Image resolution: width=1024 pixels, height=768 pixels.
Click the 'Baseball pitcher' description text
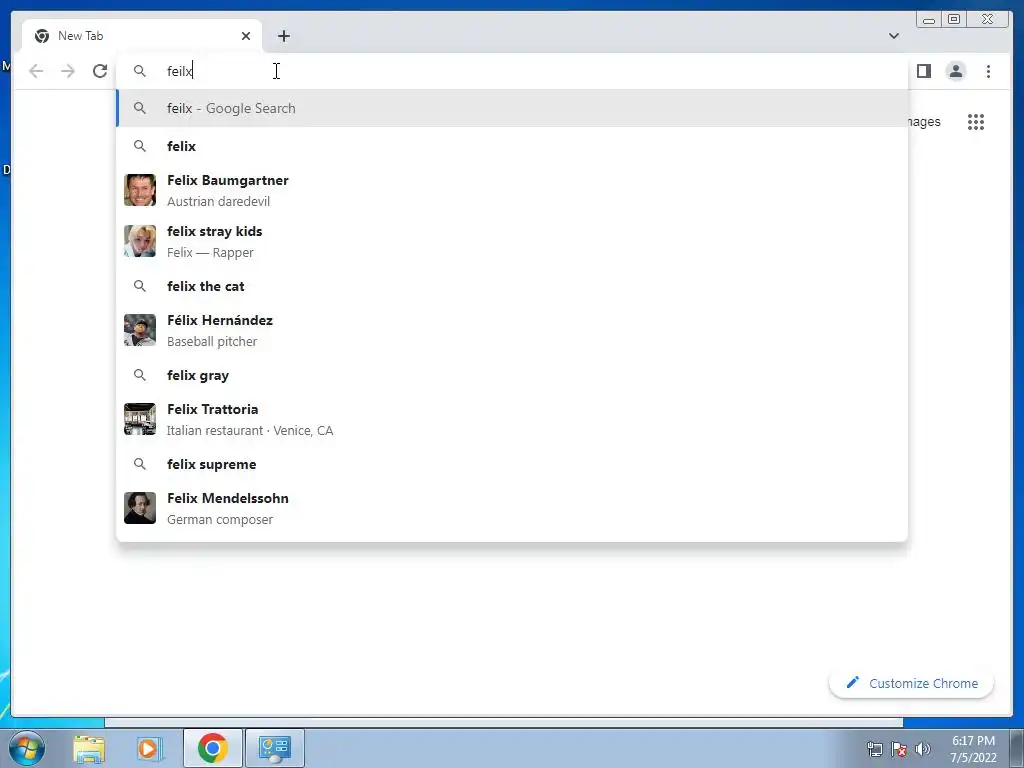[212, 342]
